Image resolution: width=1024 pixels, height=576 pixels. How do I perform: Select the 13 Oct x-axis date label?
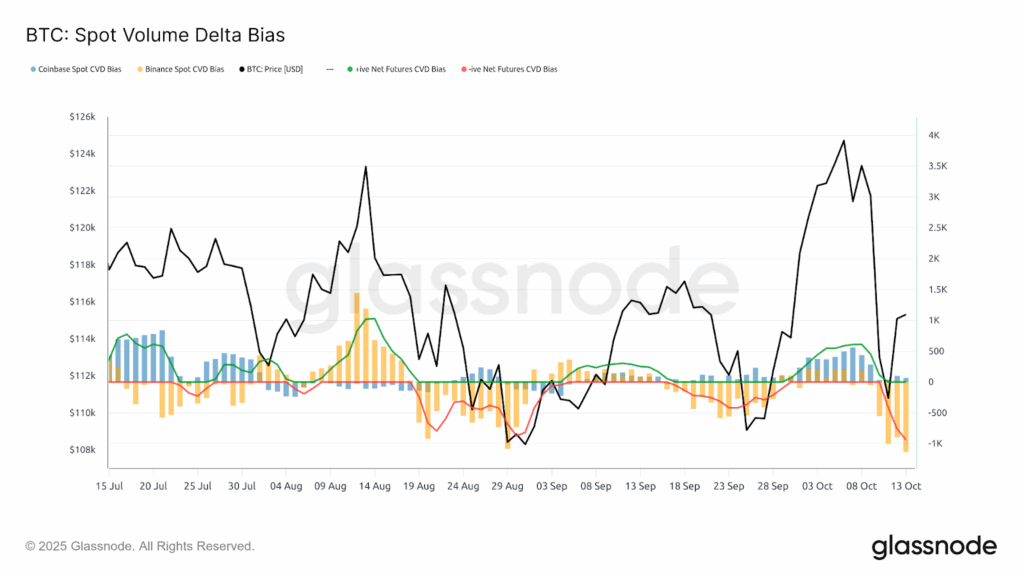(905, 487)
